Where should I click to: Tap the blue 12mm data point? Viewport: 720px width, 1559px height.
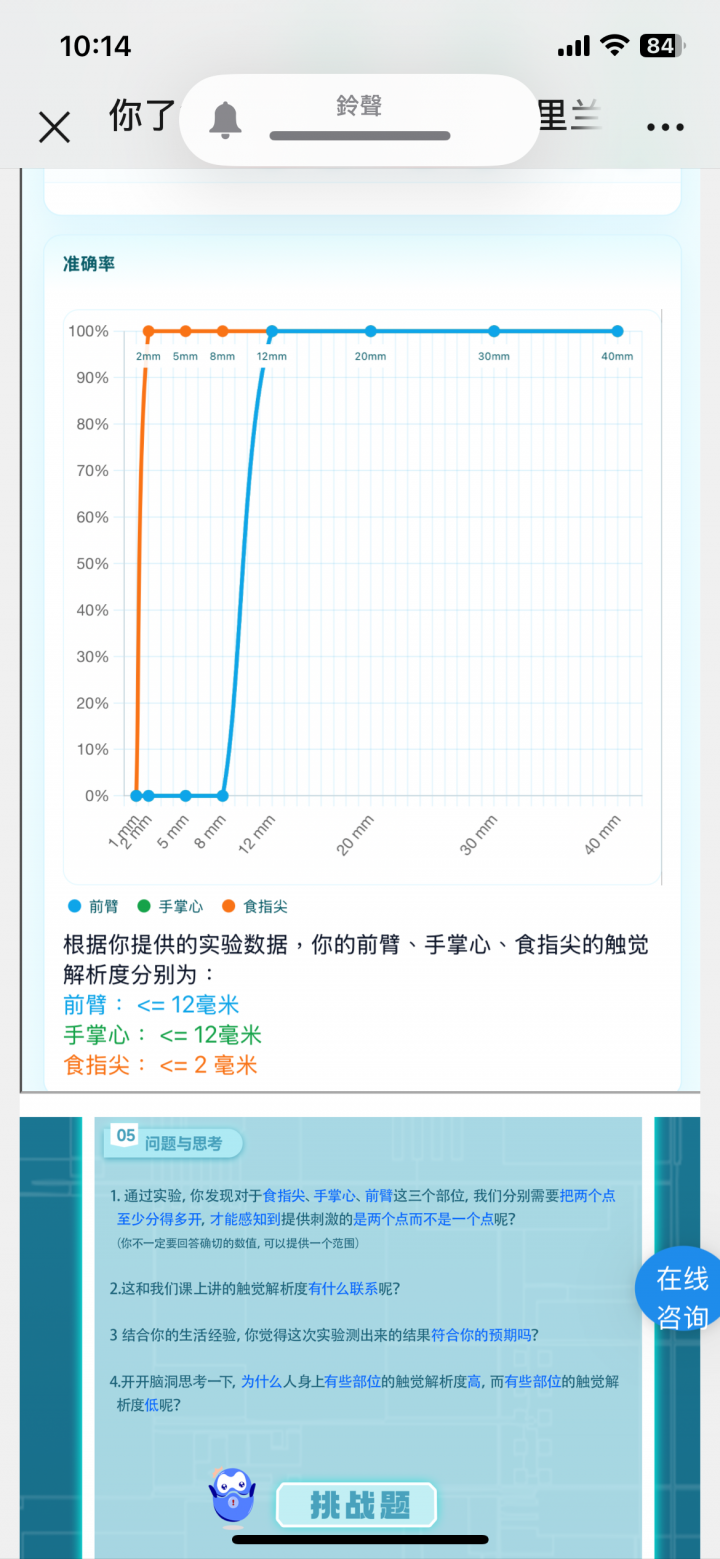(x=271, y=331)
